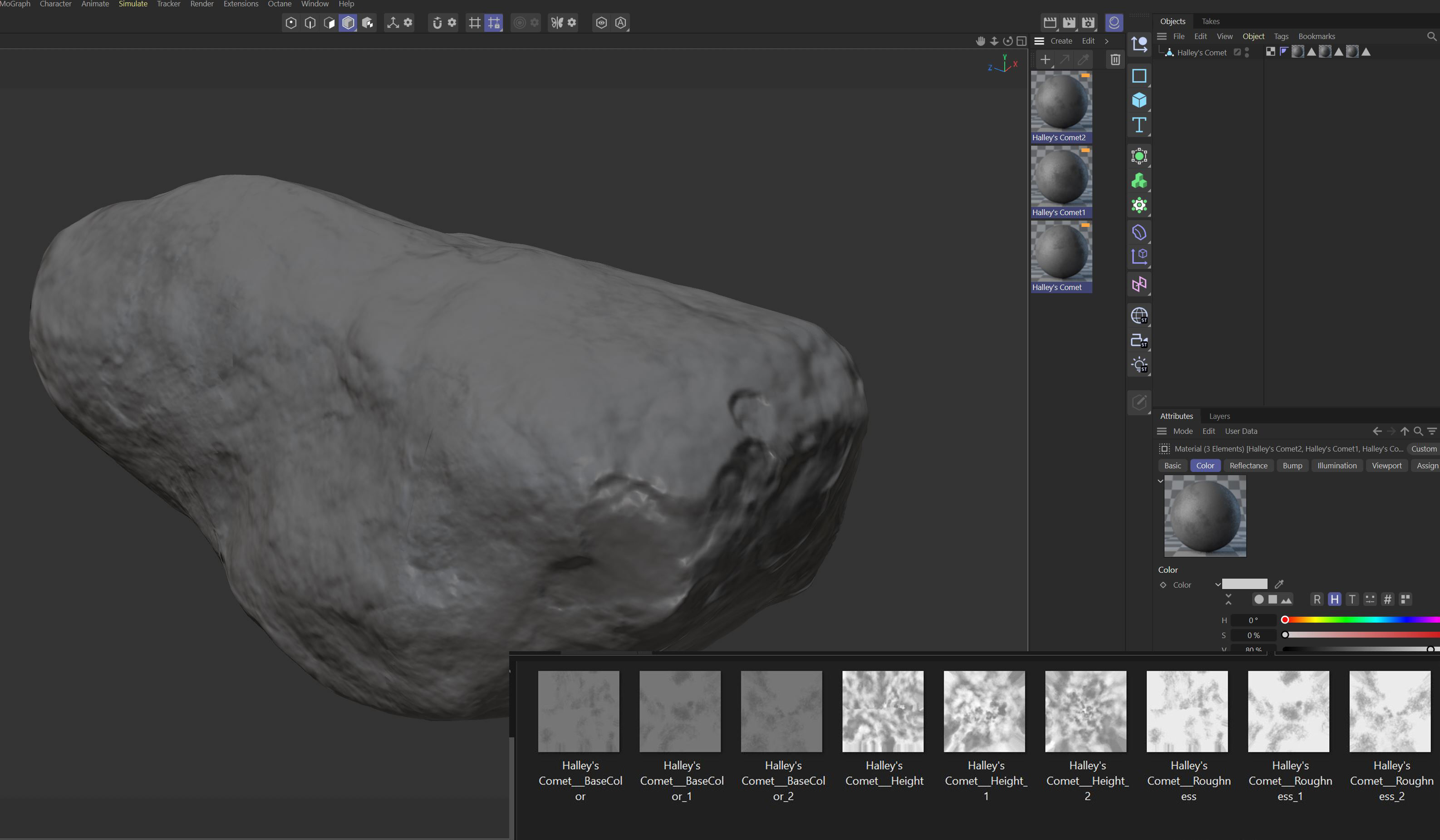
Task: Add green Cloner MoGraph icon
Action: tap(1139, 181)
